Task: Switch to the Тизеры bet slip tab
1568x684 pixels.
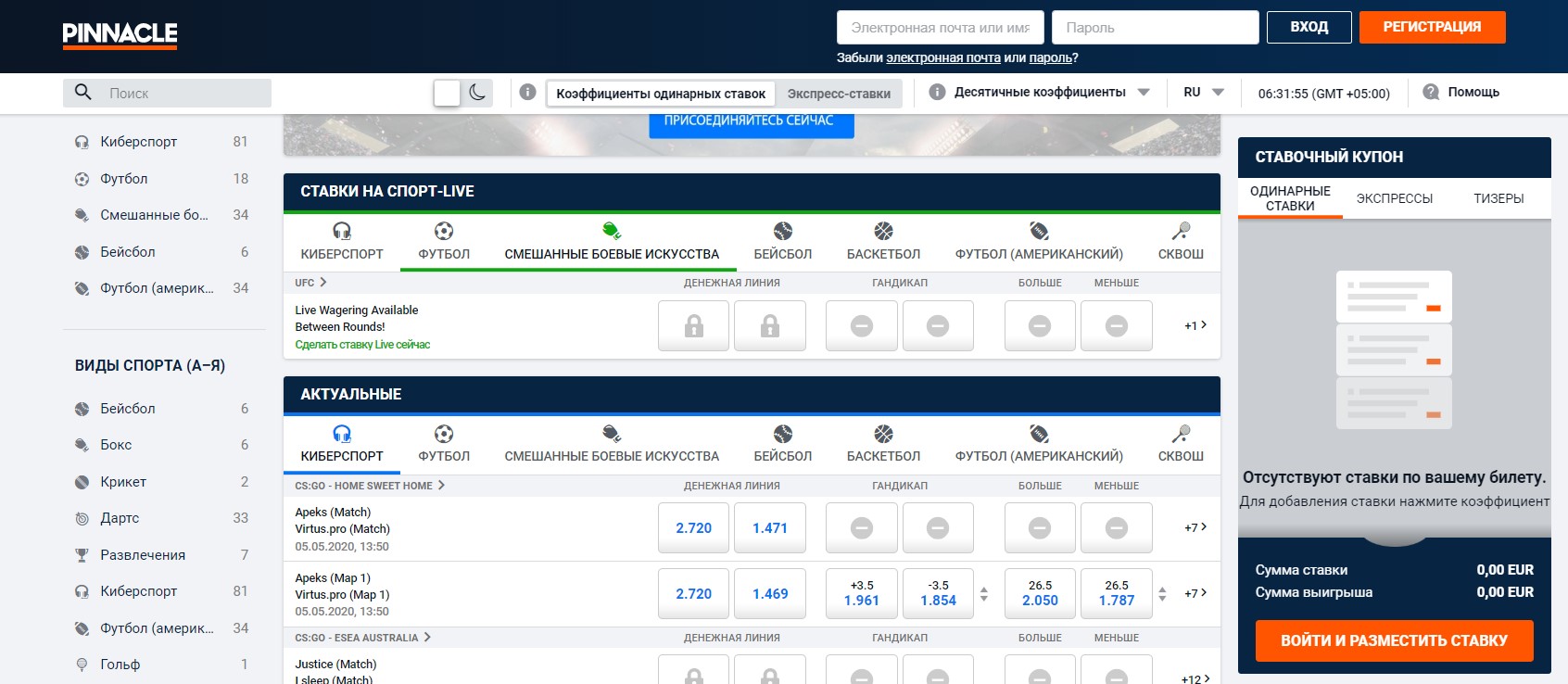Action: [x=1498, y=198]
